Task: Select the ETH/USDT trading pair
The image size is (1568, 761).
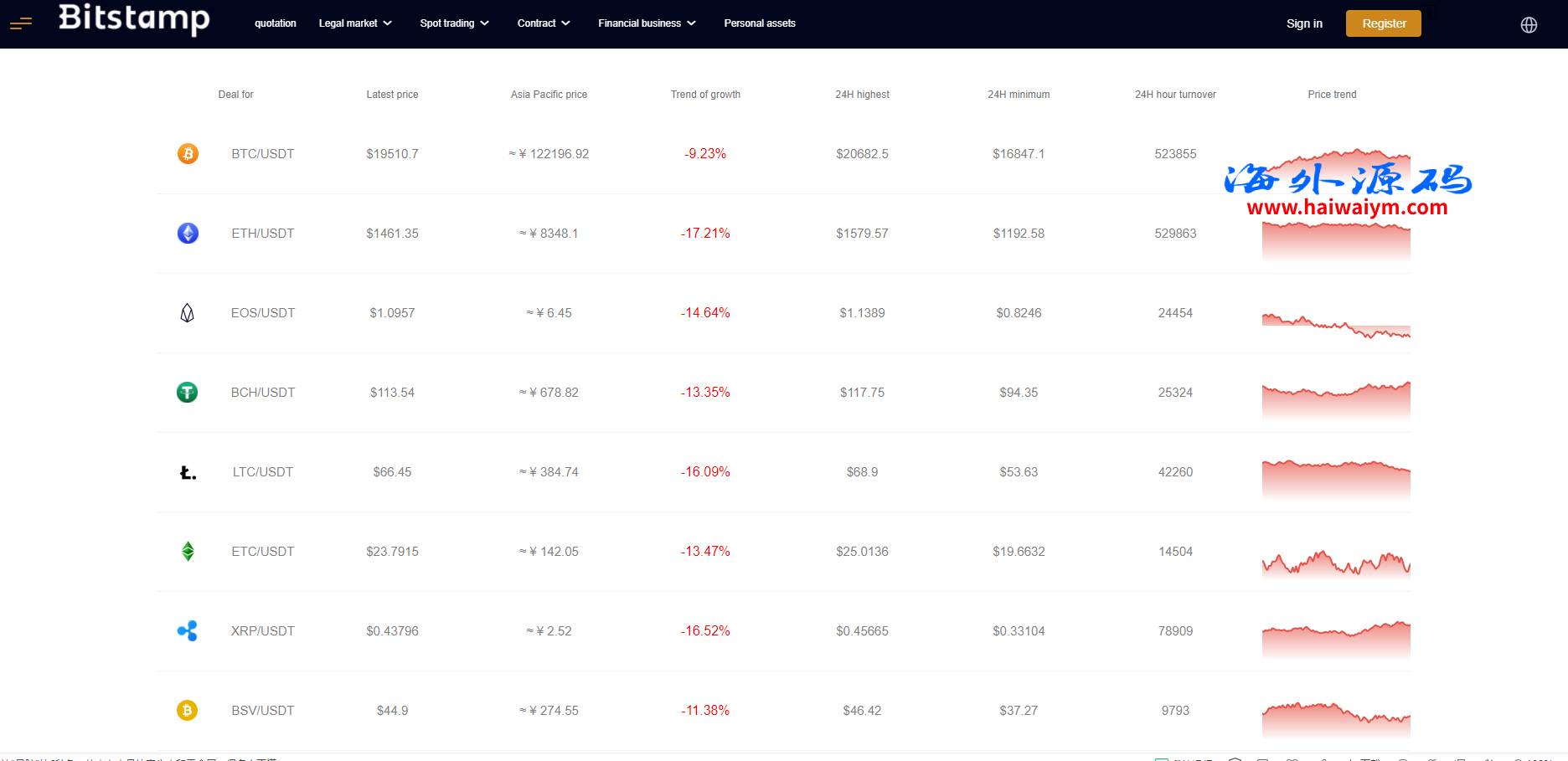Action: tap(263, 234)
